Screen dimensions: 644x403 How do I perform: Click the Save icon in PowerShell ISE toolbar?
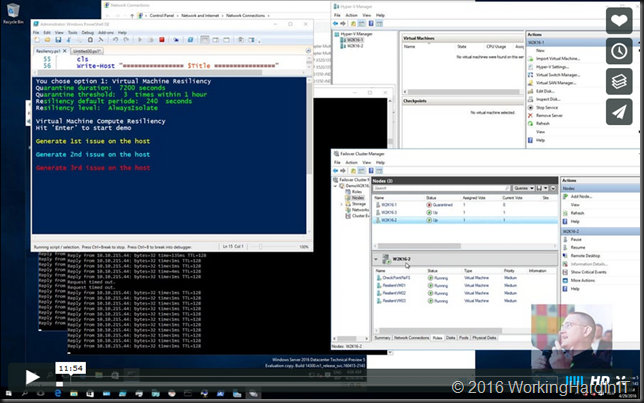[x=58, y=40]
